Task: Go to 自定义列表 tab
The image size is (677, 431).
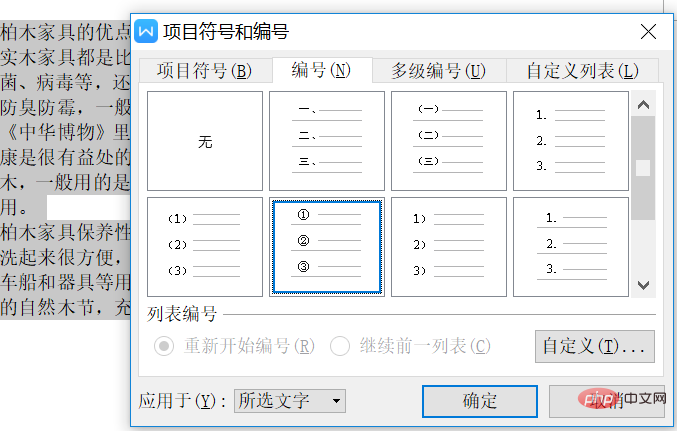Action: tap(582, 71)
